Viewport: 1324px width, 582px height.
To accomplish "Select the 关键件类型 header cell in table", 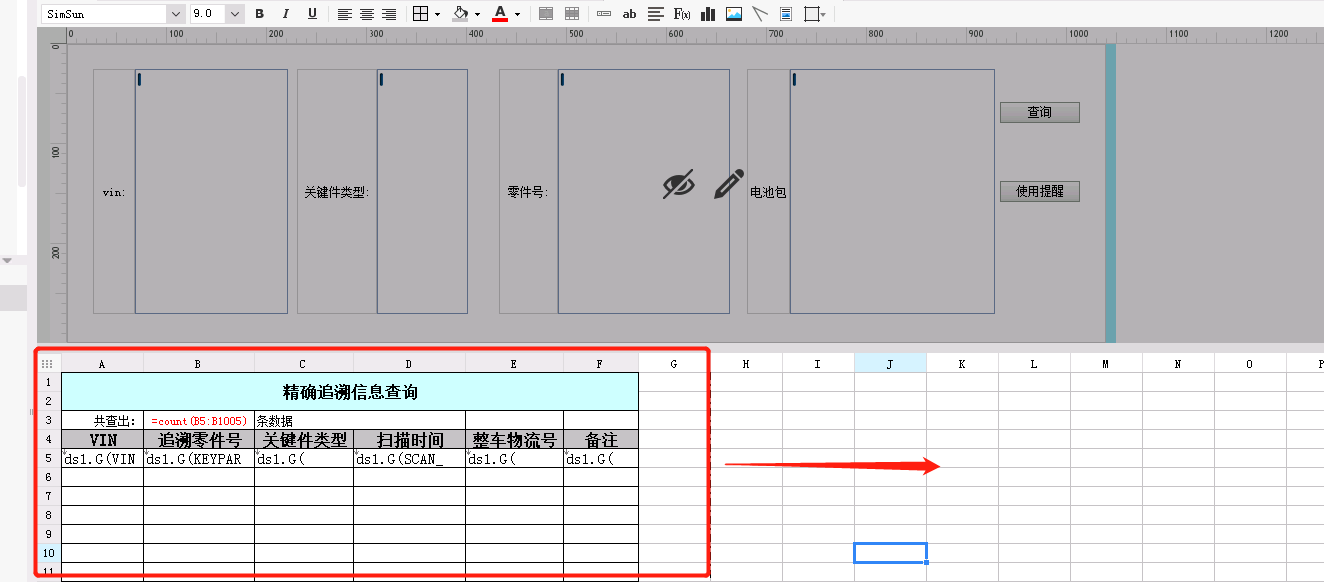I will [304, 439].
